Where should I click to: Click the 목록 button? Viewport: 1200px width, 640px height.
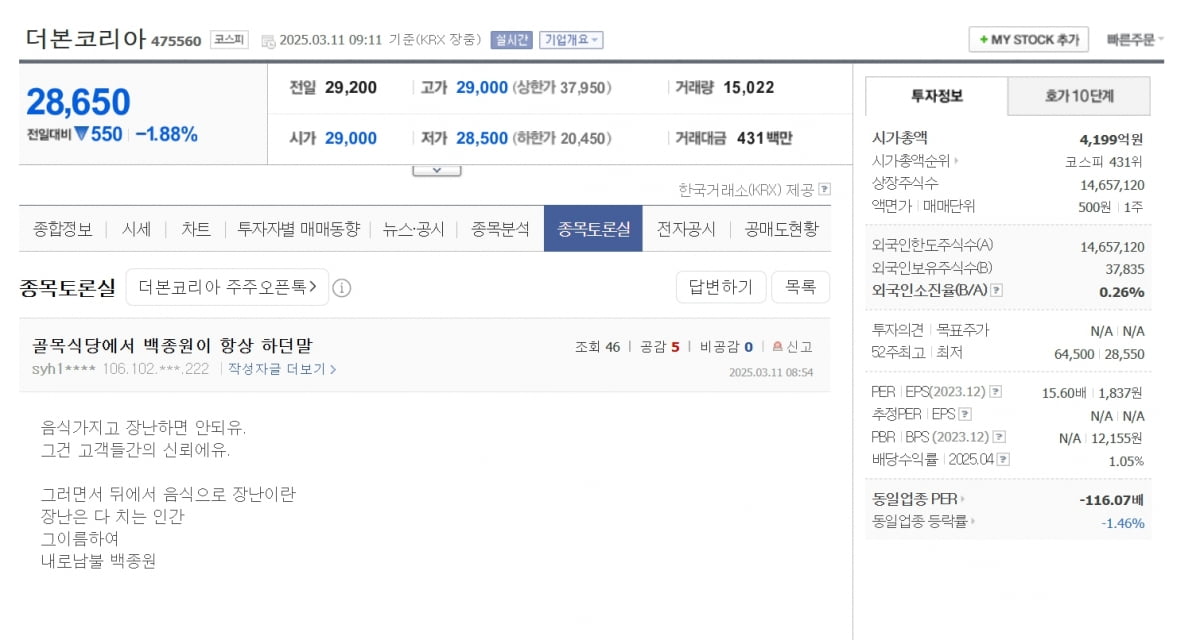tap(800, 287)
